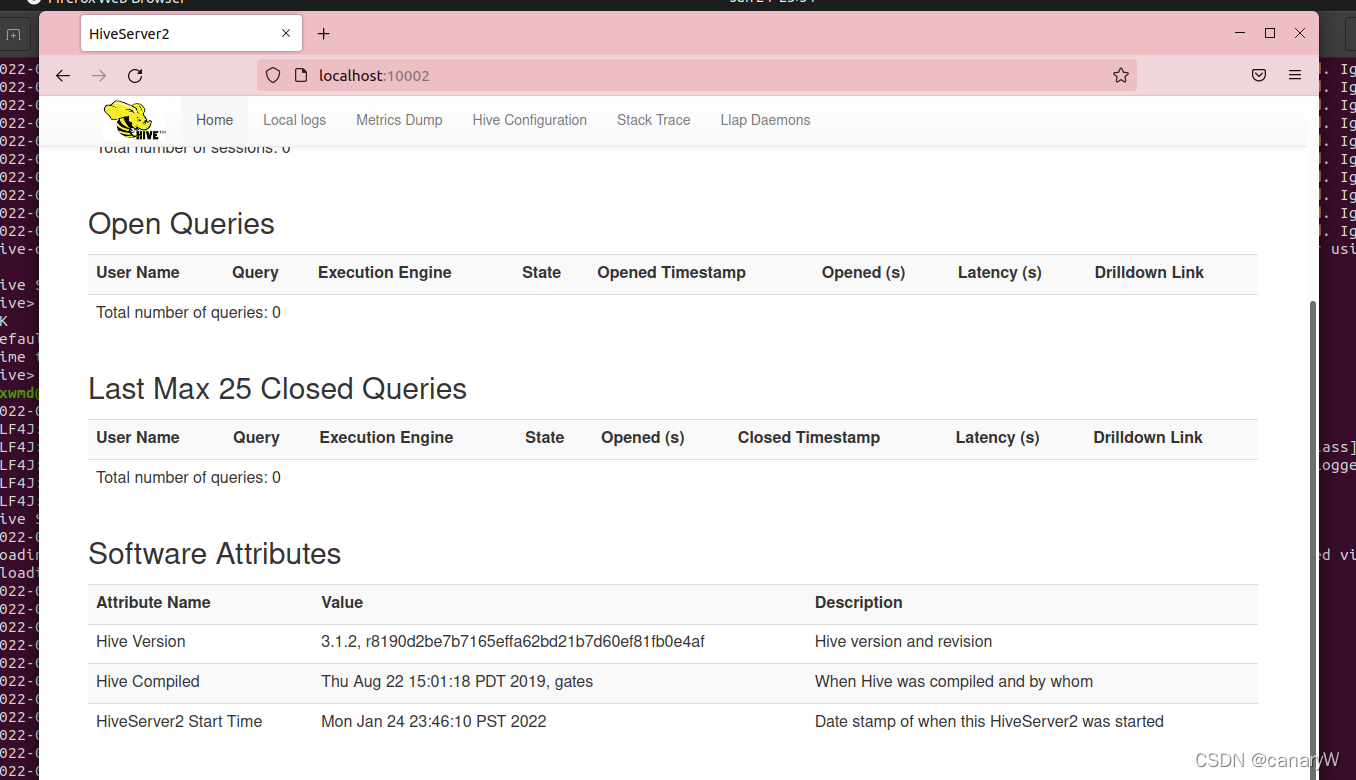
Task: Bookmark this page with the star icon
Action: 1121,75
